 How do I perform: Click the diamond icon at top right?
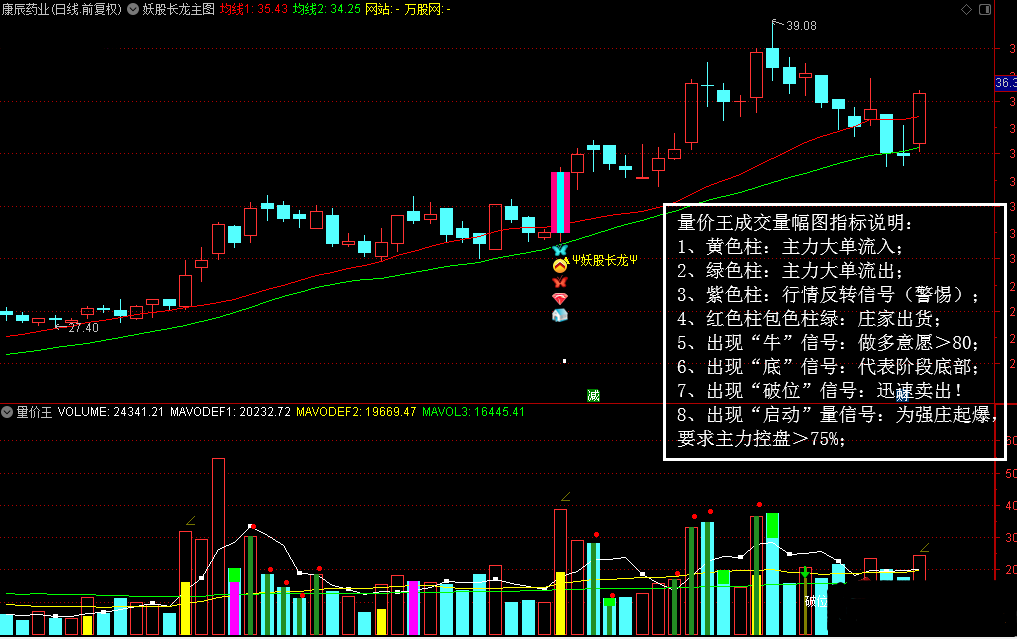click(x=966, y=9)
